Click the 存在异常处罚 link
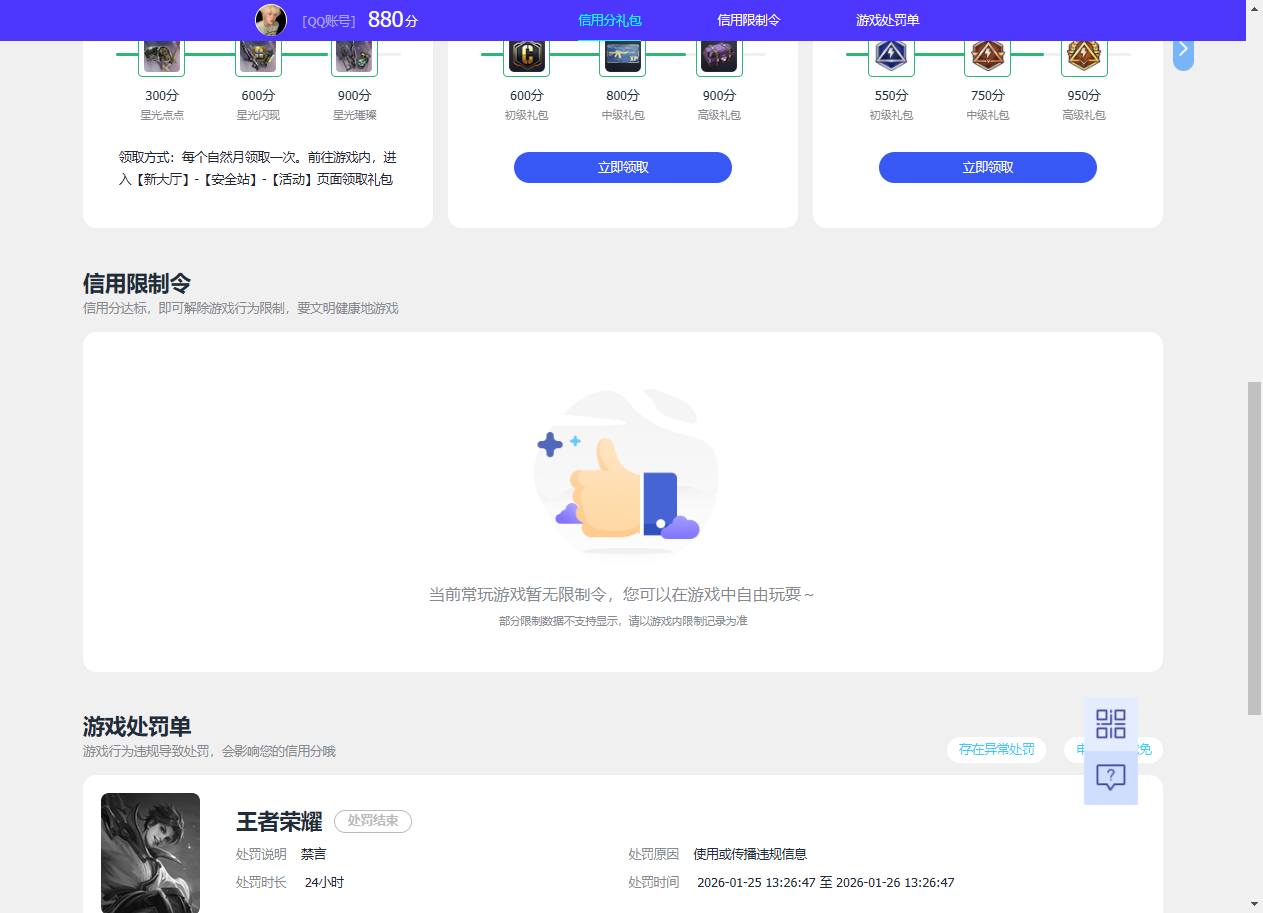The width and height of the screenshot is (1263, 913). click(x=995, y=749)
